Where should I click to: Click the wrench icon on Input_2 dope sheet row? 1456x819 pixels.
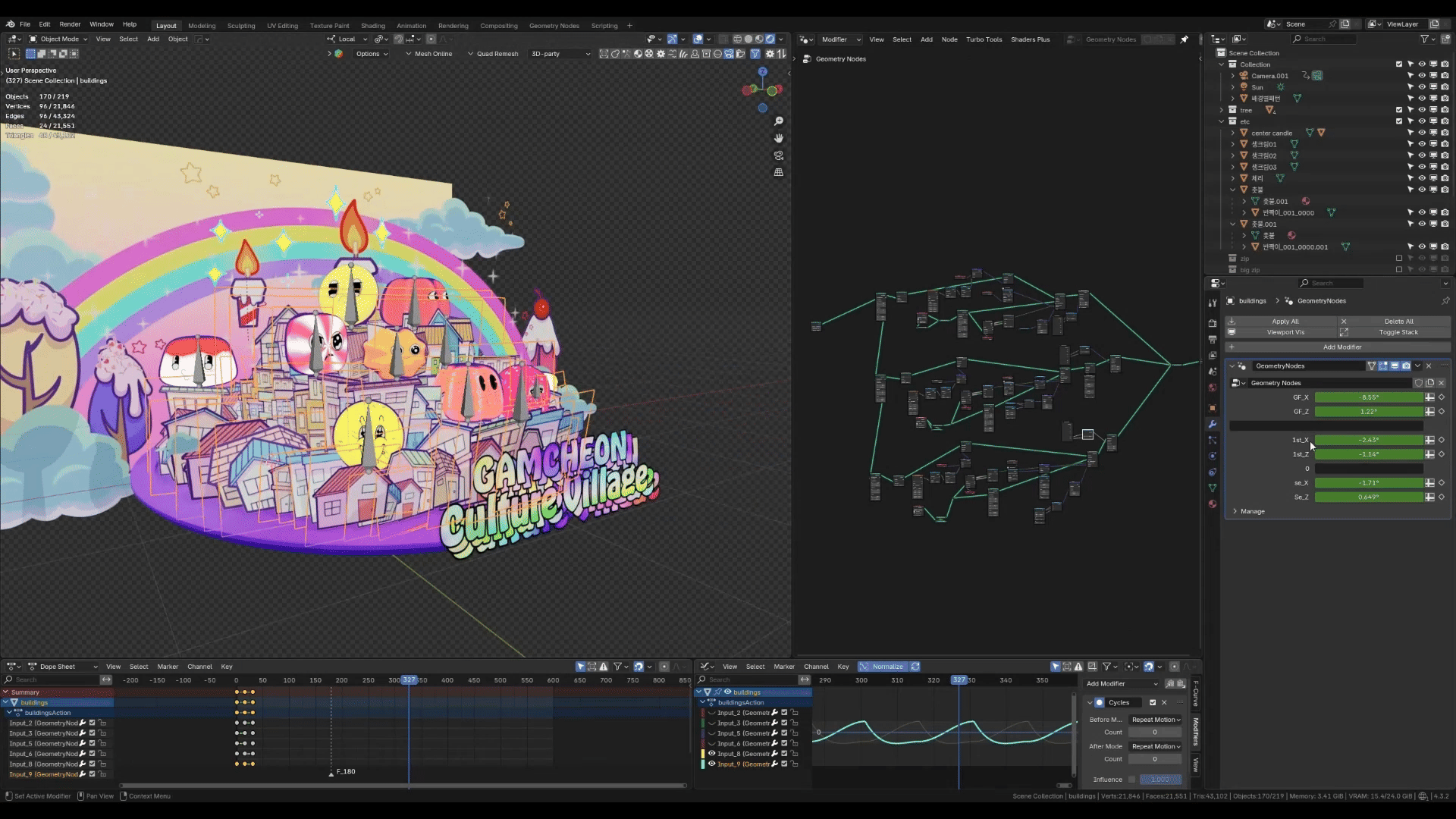[x=83, y=723]
